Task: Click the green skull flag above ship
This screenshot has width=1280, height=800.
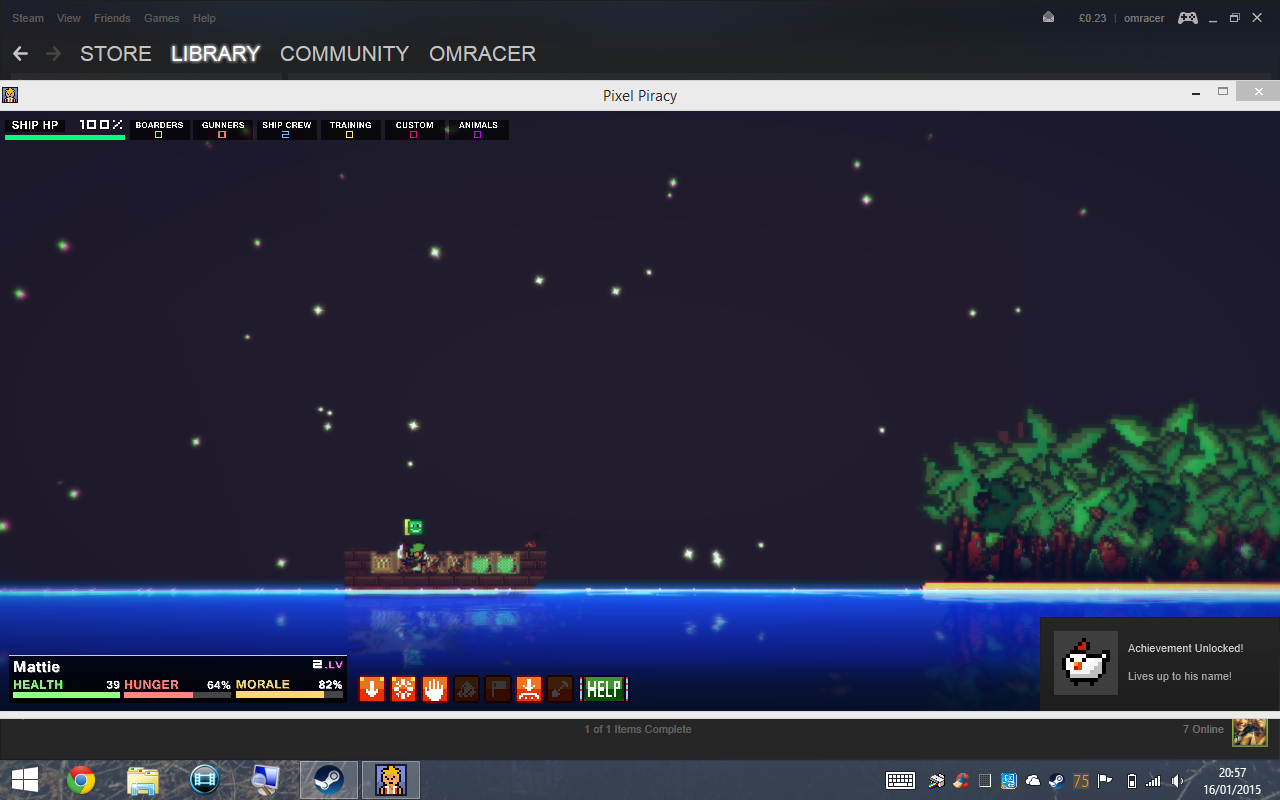Action: point(413,527)
